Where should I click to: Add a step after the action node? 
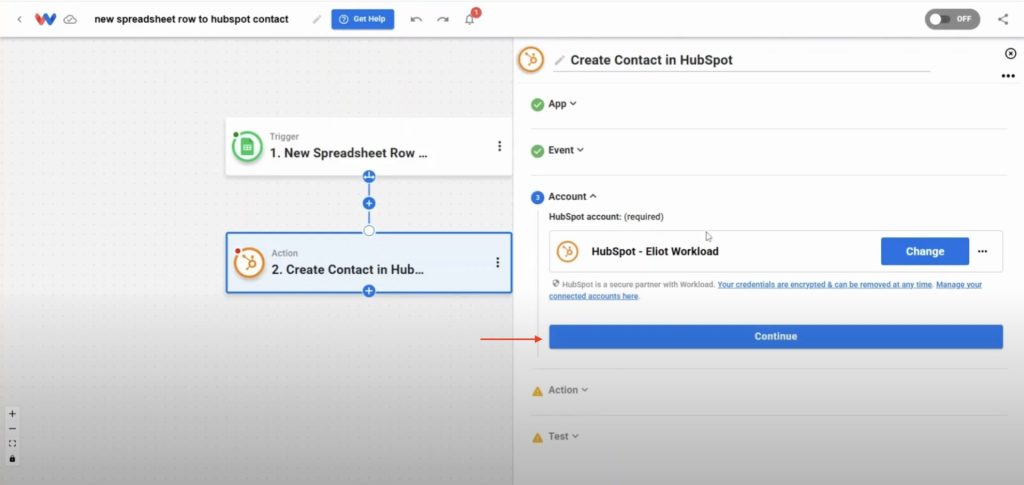(369, 291)
